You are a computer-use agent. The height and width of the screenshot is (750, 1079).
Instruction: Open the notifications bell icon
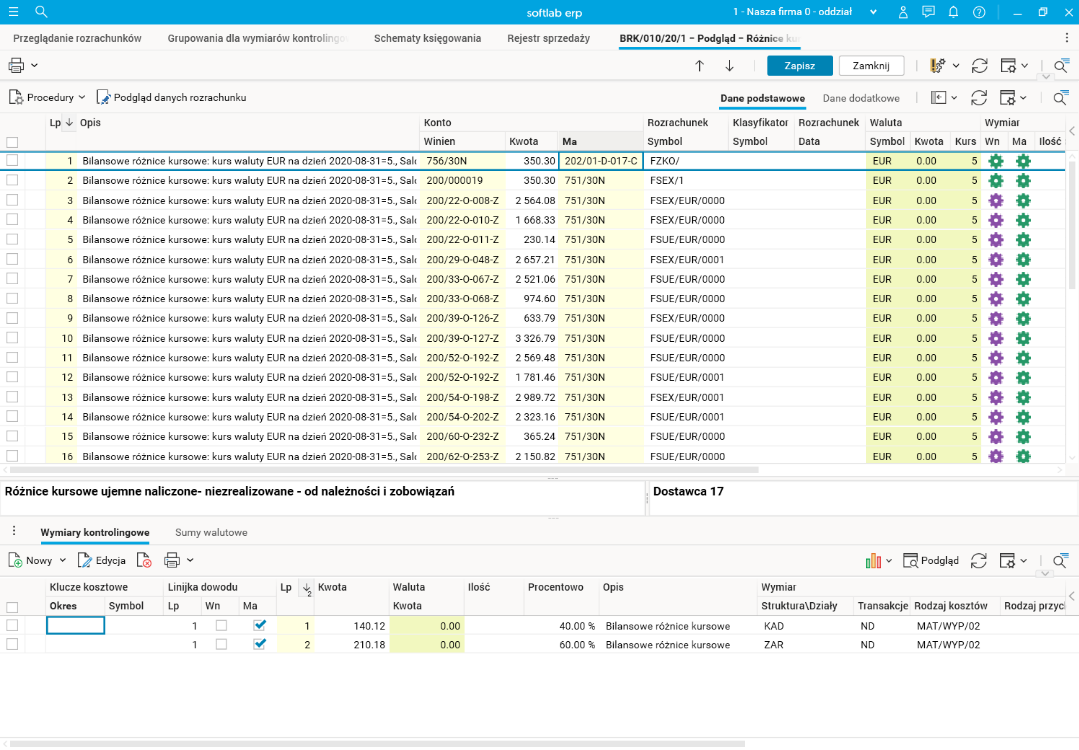click(x=953, y=12)
